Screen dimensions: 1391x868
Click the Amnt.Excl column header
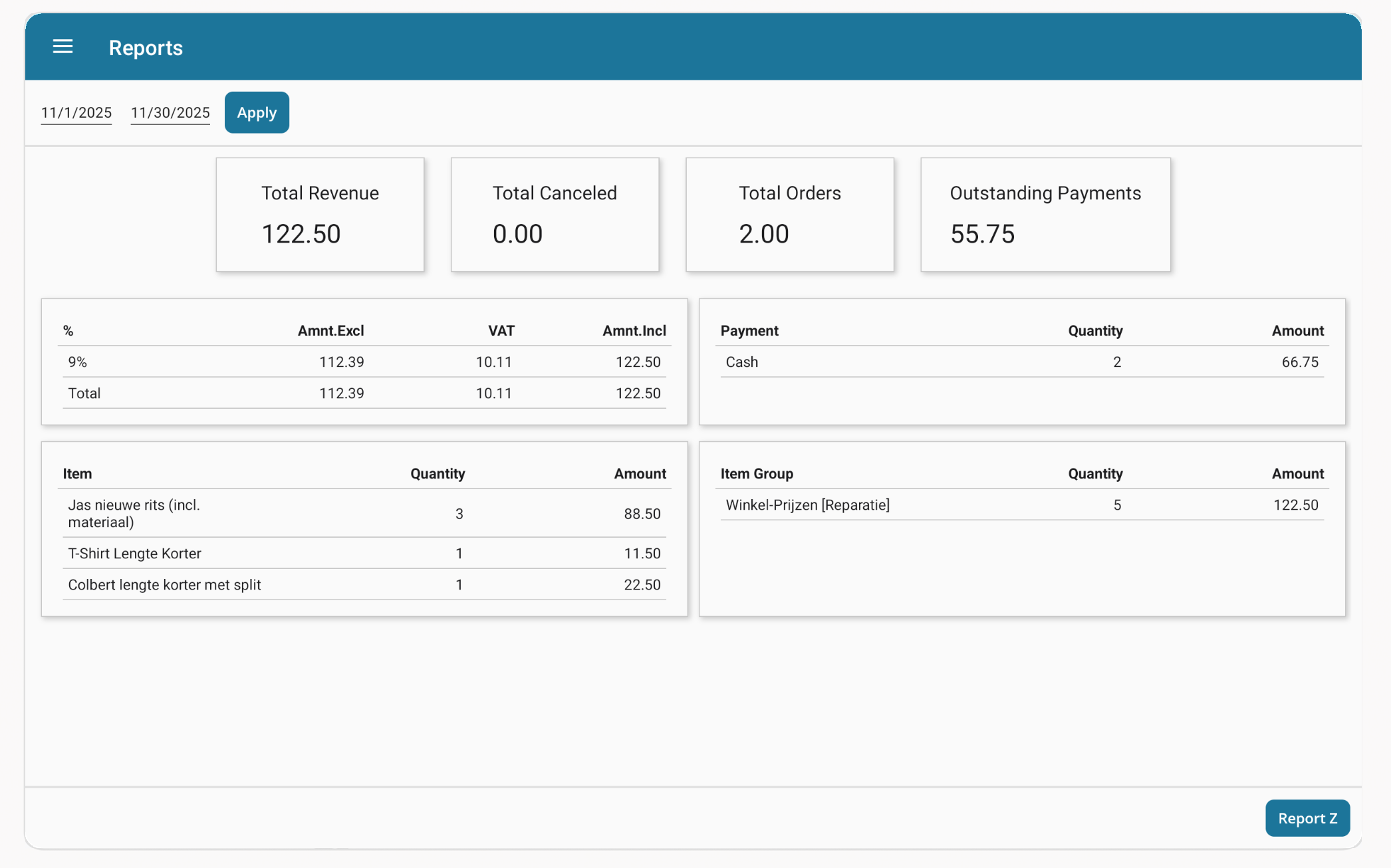330,330
